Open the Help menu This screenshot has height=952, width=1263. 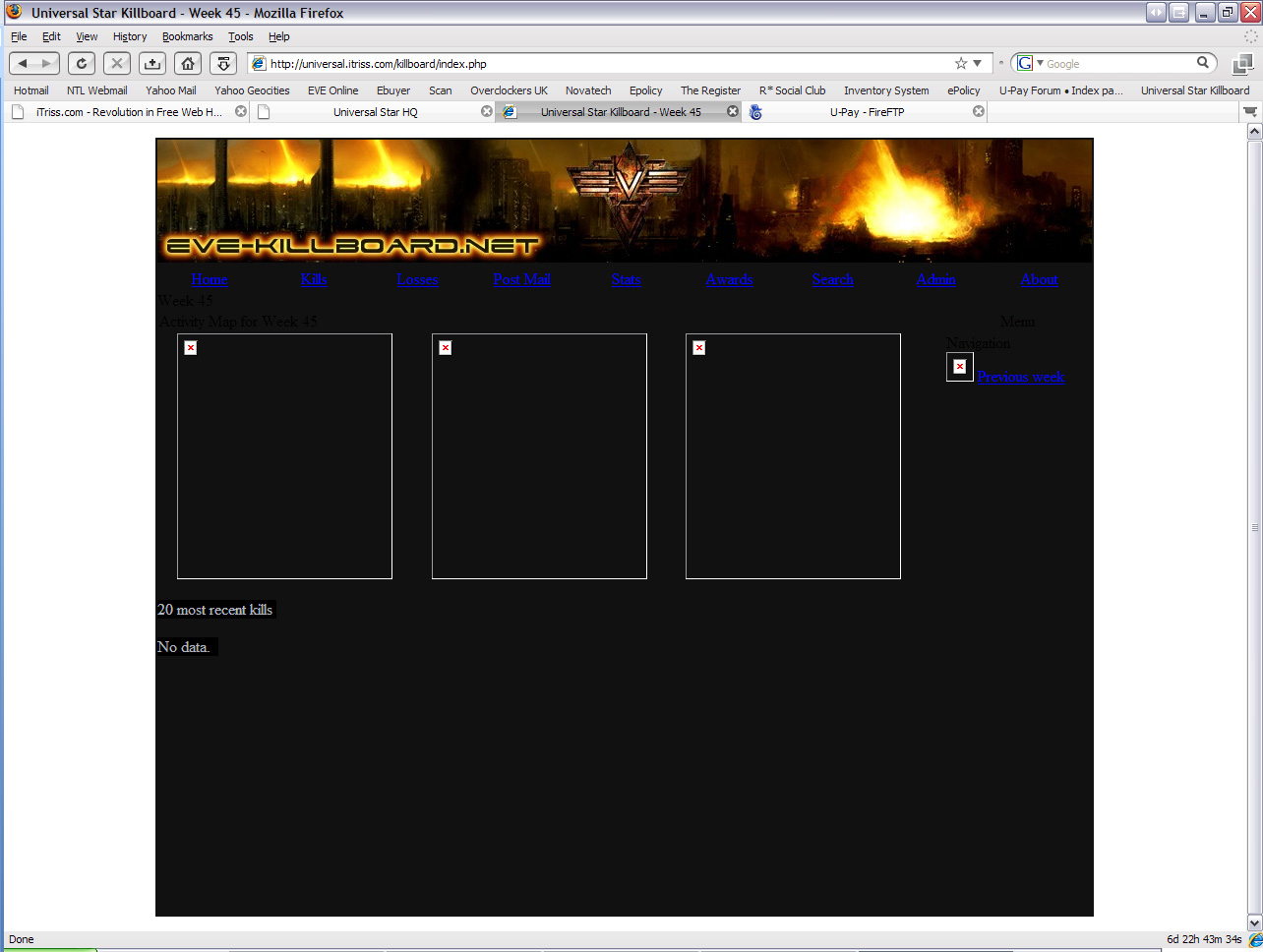(x=279, y=36)
